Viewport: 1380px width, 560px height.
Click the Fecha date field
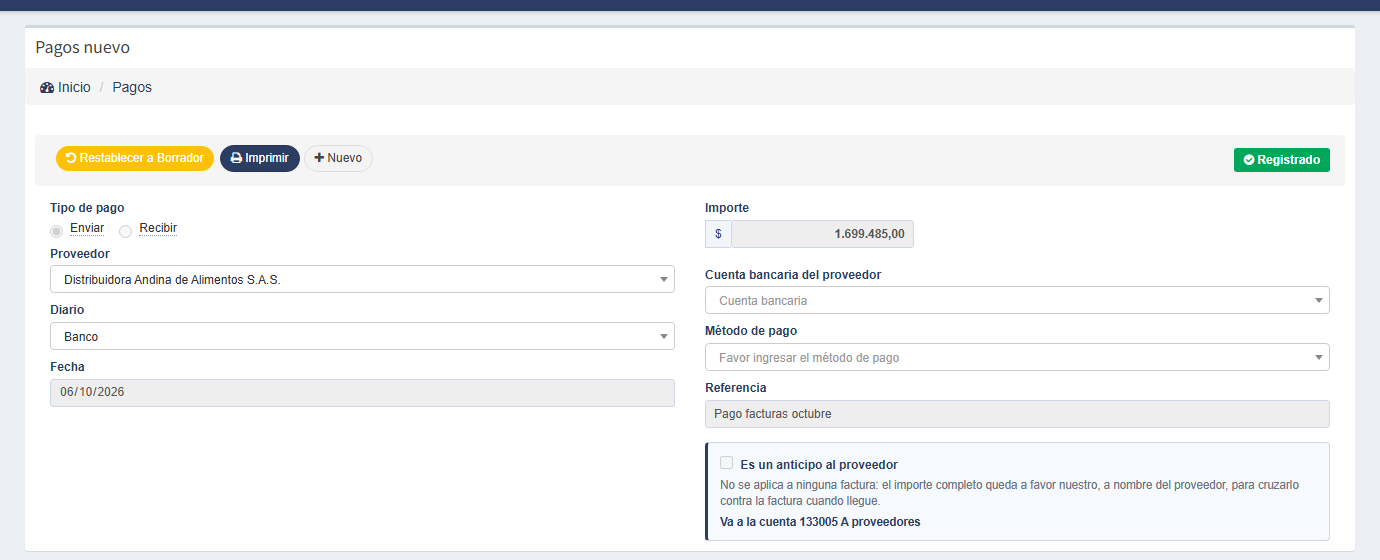(362, 393)
